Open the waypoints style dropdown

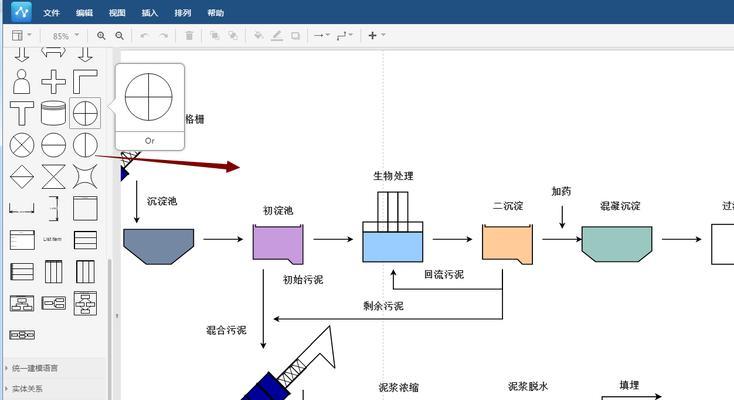pos(345,36)
